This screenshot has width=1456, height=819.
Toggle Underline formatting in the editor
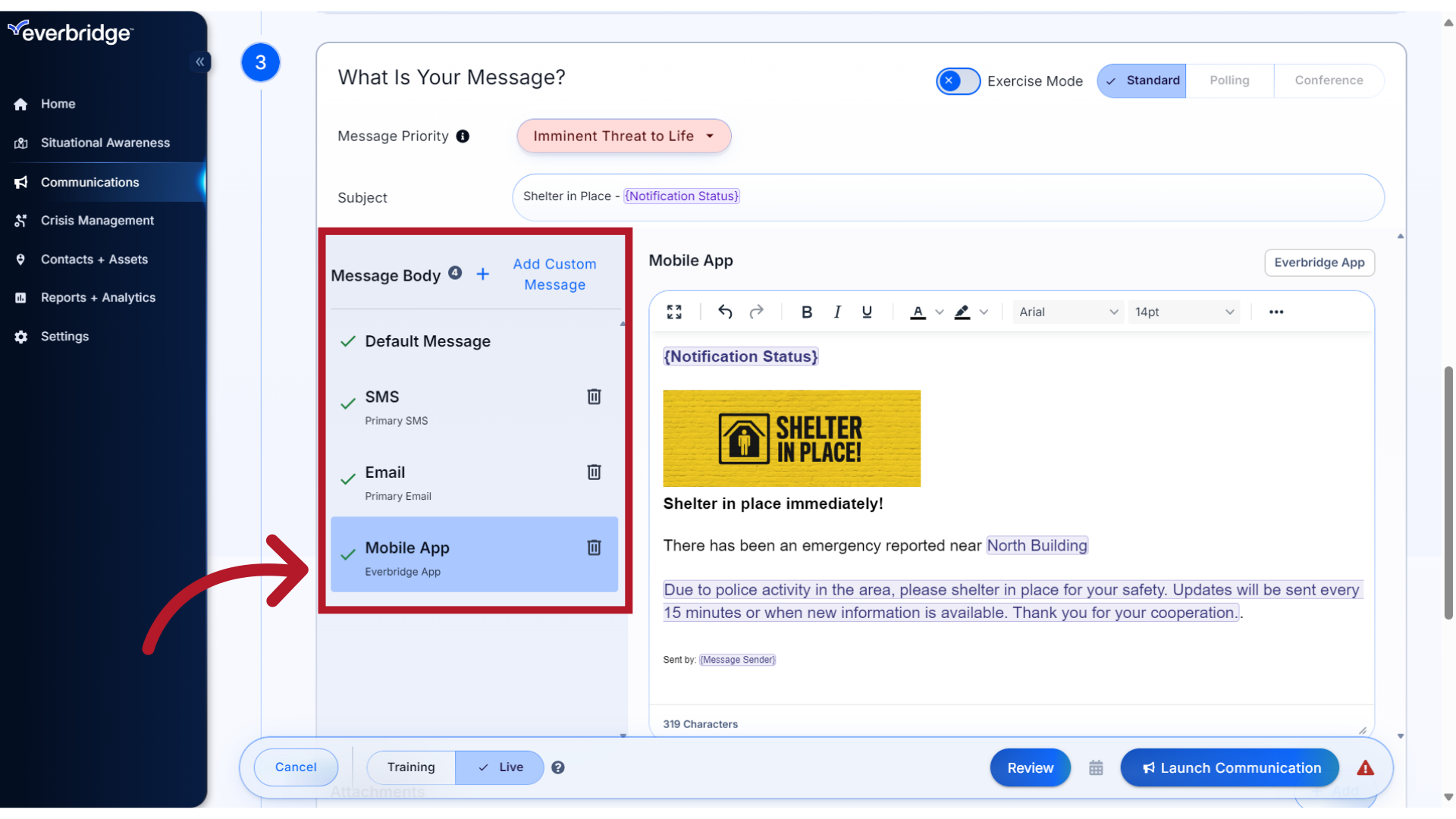tap(866, 312)
